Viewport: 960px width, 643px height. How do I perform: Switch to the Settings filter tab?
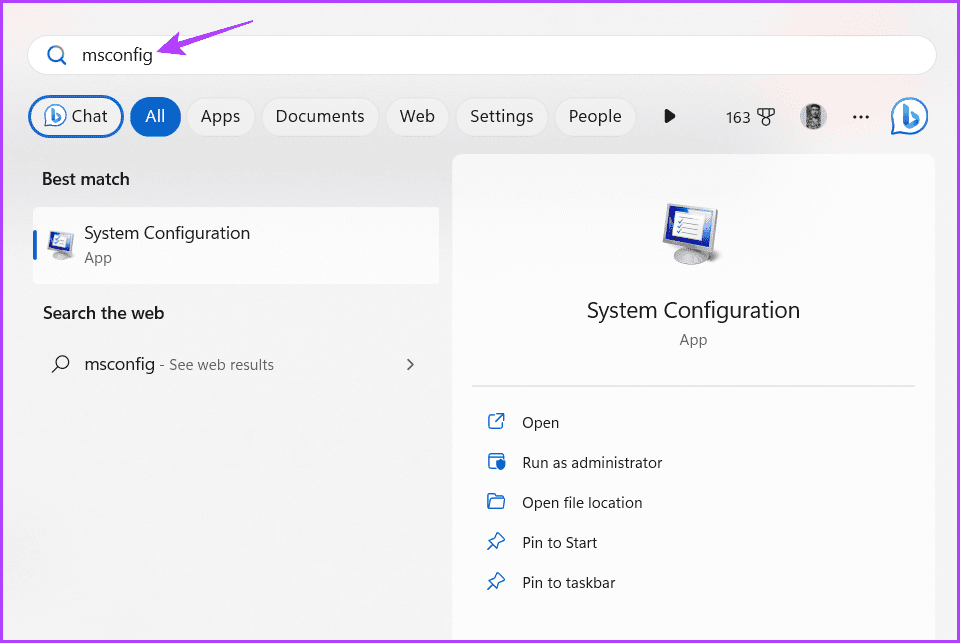click(x=501, y=116)
